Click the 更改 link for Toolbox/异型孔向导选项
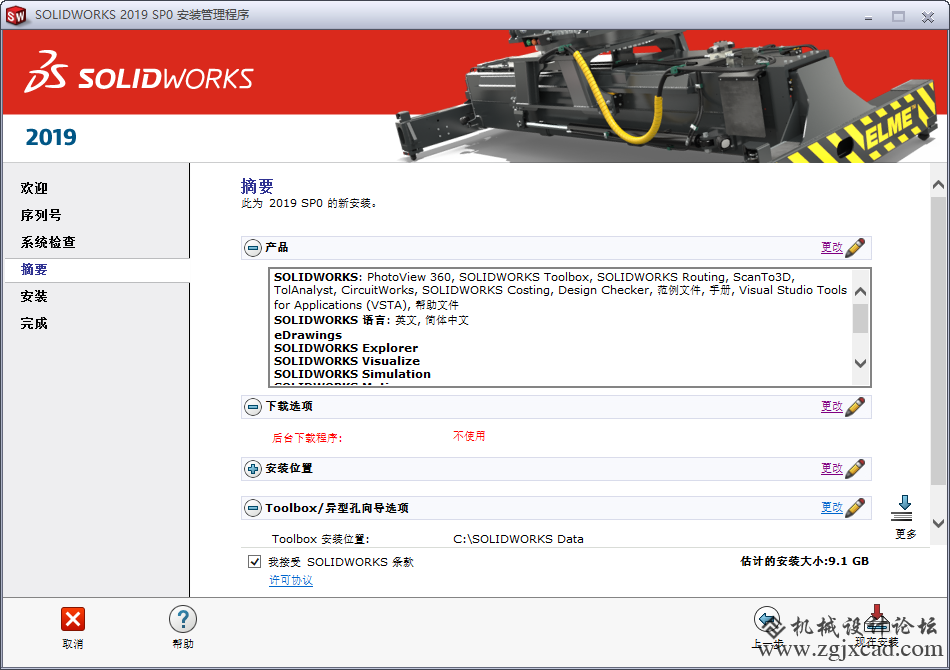The height and width of the screenshot is (670, 950). coord(832,508)
